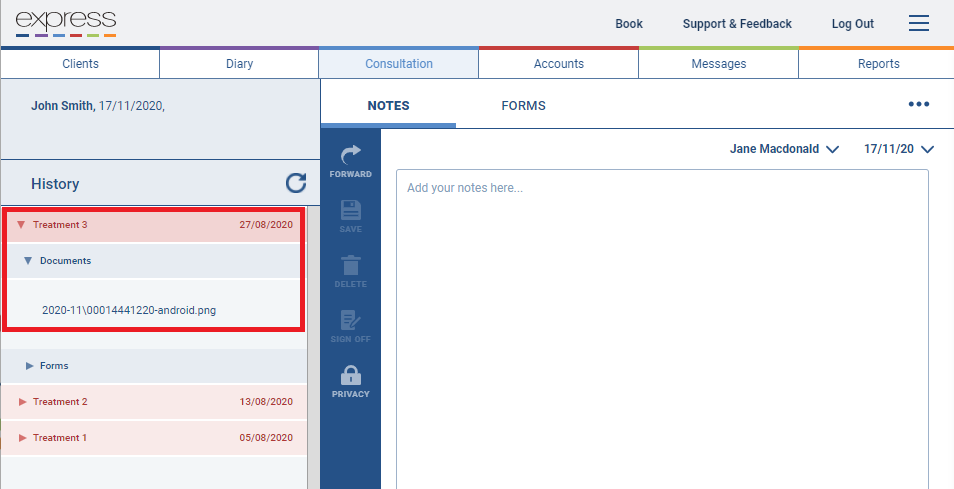Image resolution: width=954 pixels, height=489 pixels.
Task: Refresh the History panel
Action: click(x=296, y=183)
